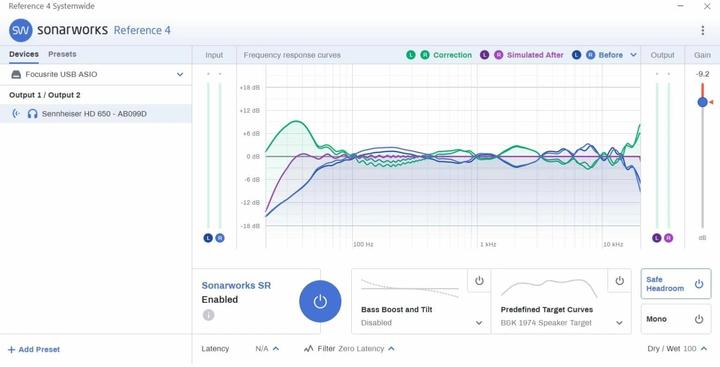The height and width of the screenshot is (367, 720).
Task: Toggle Correction left channel curve visibility
Action: (411, 55)
